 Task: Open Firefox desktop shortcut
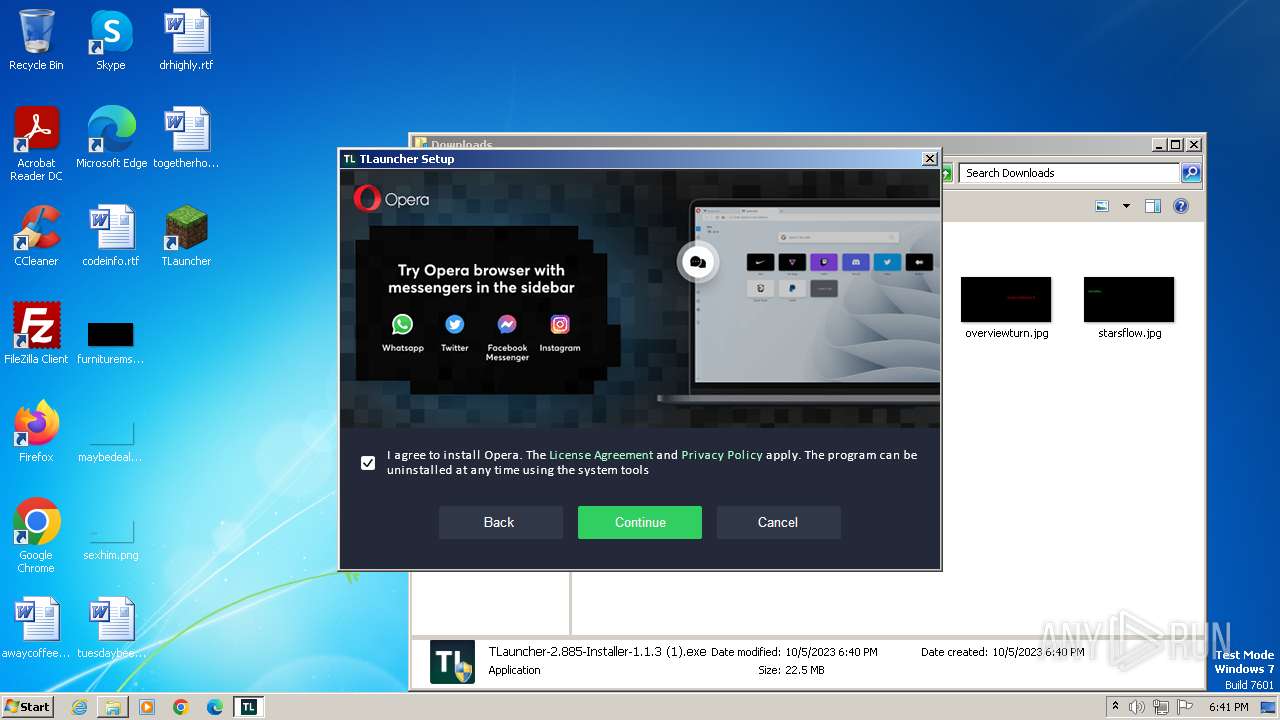click(36, 431)
